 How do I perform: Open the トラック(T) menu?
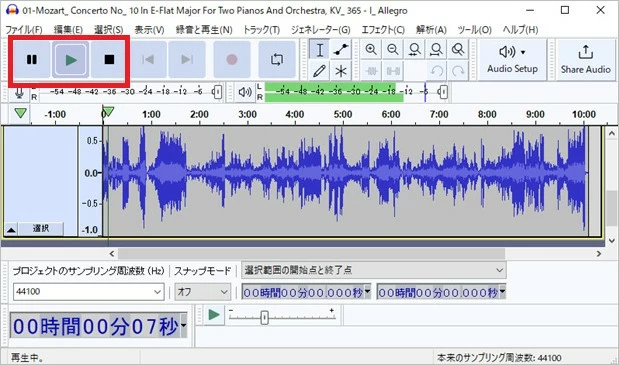tap(261, 30)
